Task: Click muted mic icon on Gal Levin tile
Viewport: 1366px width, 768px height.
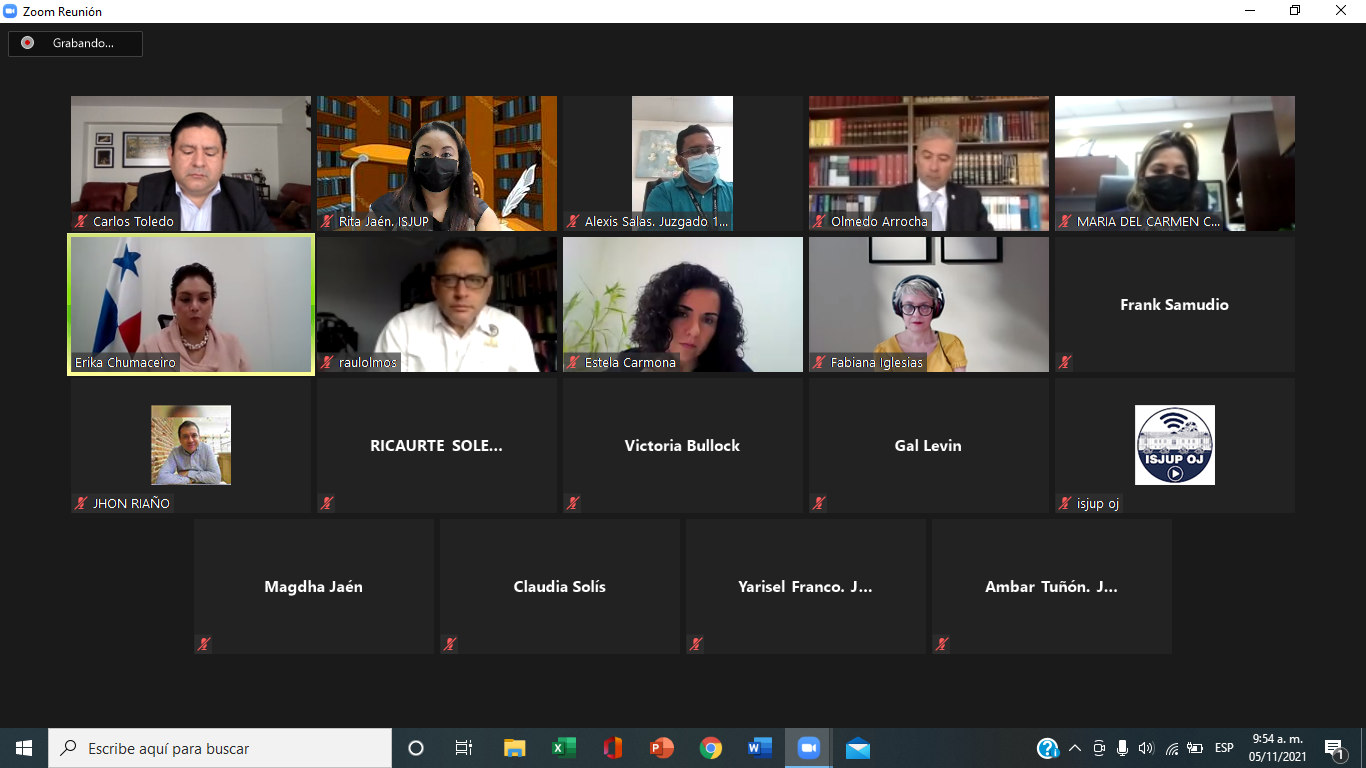Action: 819,503
